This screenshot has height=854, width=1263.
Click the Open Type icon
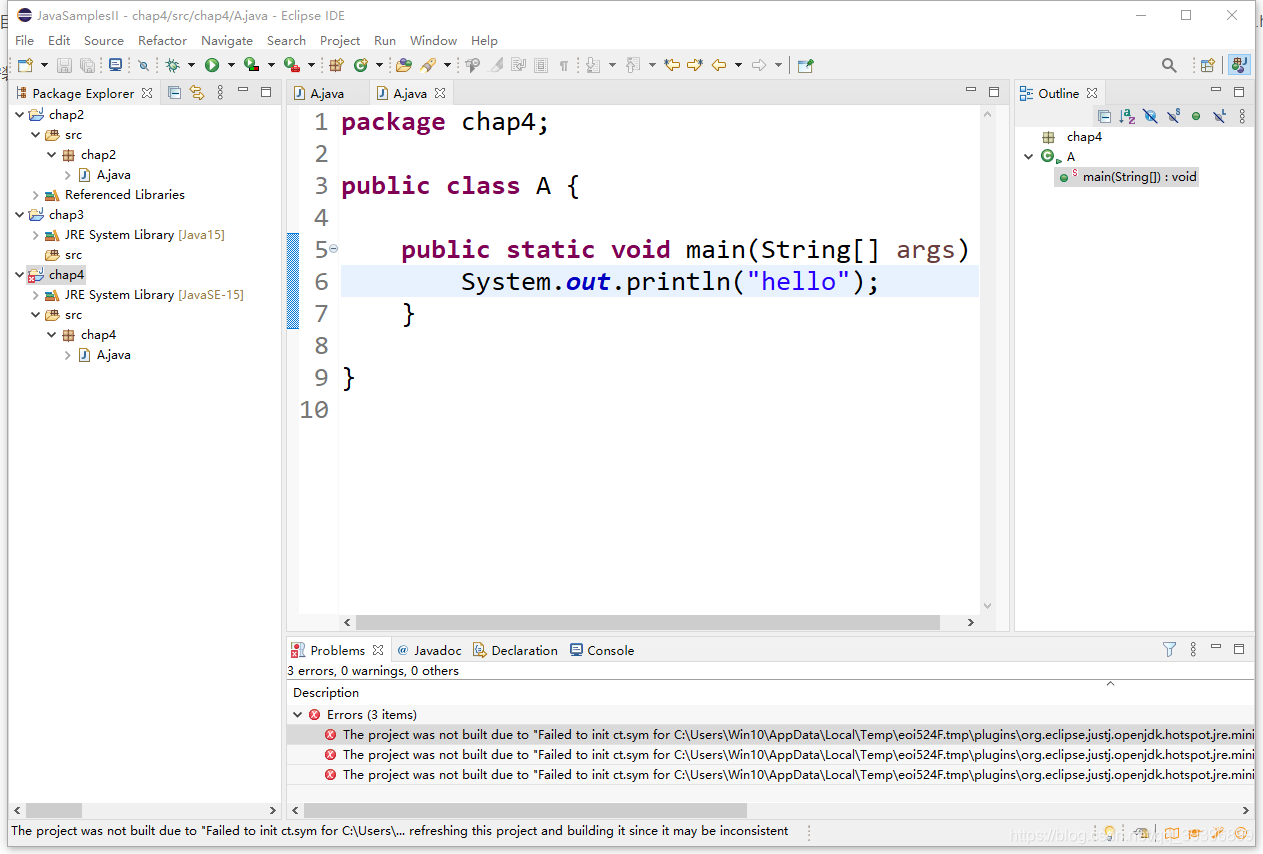coord(404,65)
